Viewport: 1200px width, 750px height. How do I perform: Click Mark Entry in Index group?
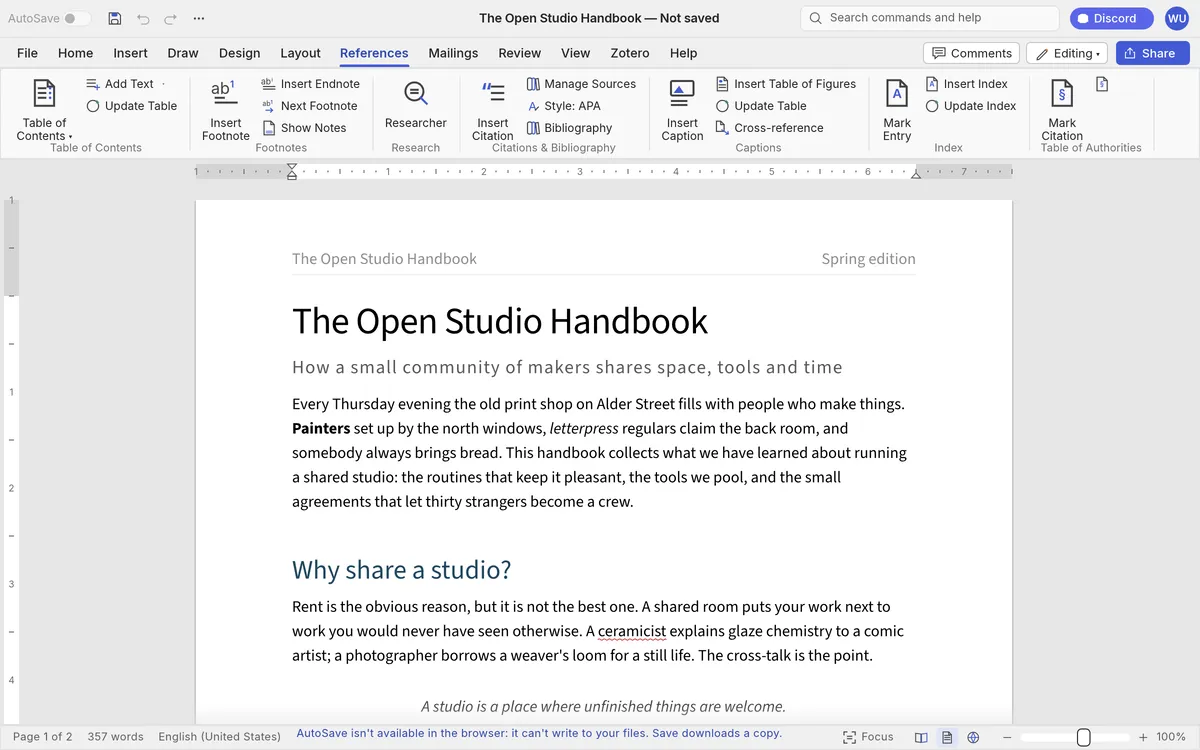coord(897,110)
